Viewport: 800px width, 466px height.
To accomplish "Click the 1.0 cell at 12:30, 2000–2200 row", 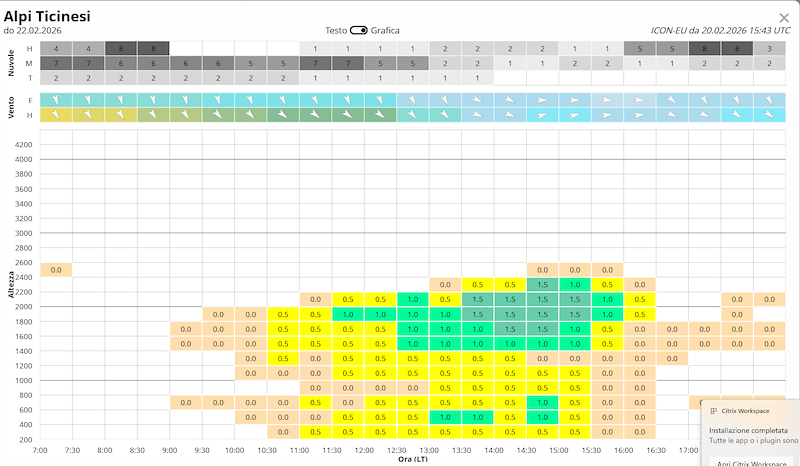I will tap(413, 300).
